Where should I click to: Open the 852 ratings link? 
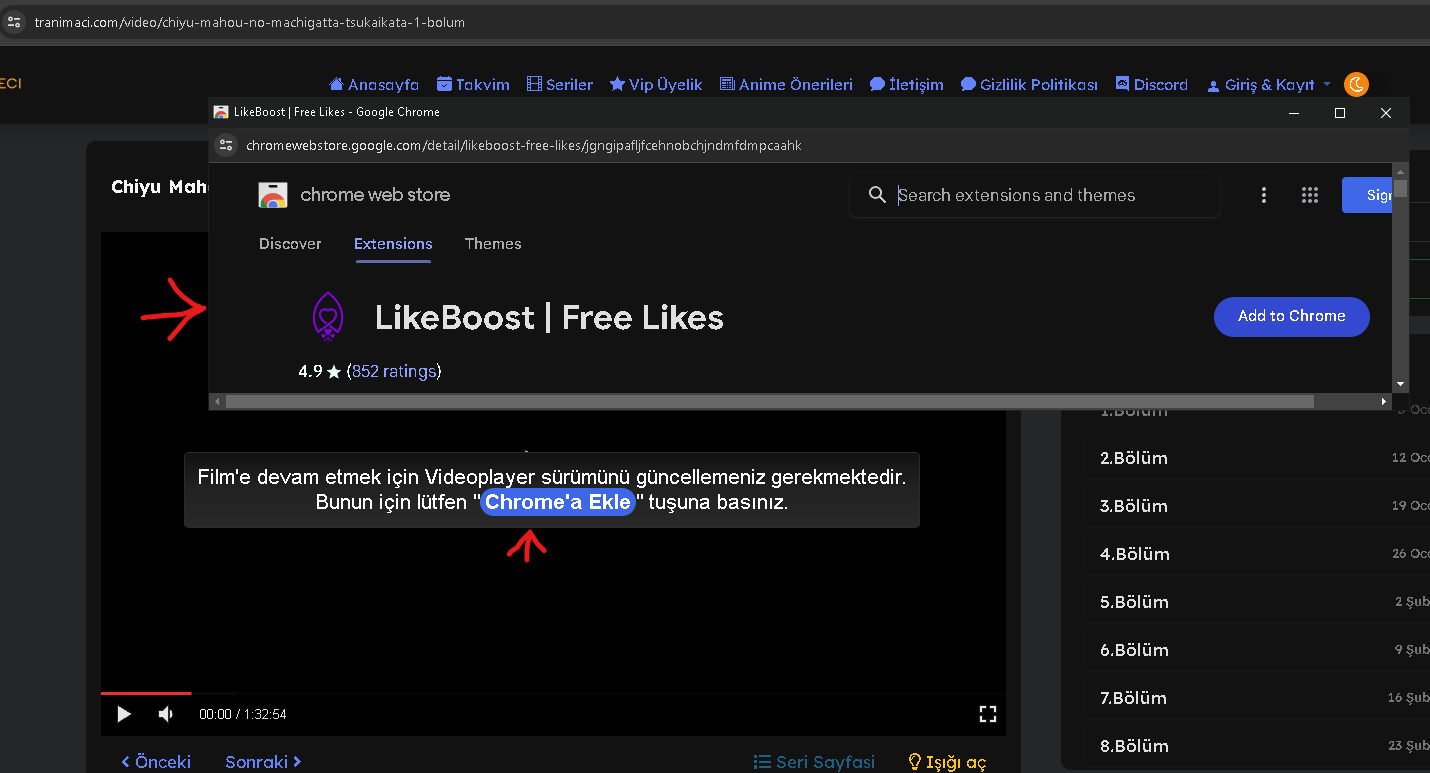[394, 371]
